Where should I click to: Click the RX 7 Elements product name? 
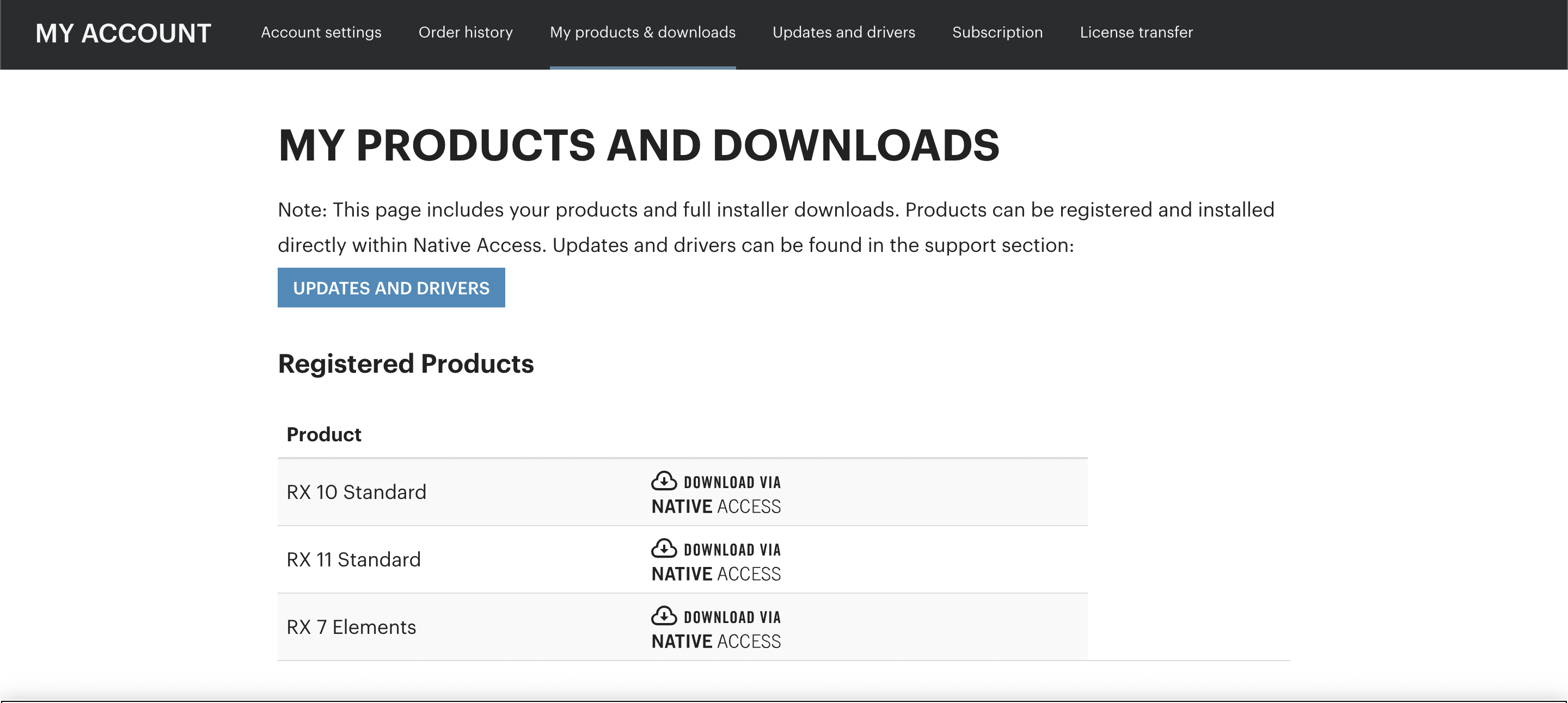click(351, 627)
